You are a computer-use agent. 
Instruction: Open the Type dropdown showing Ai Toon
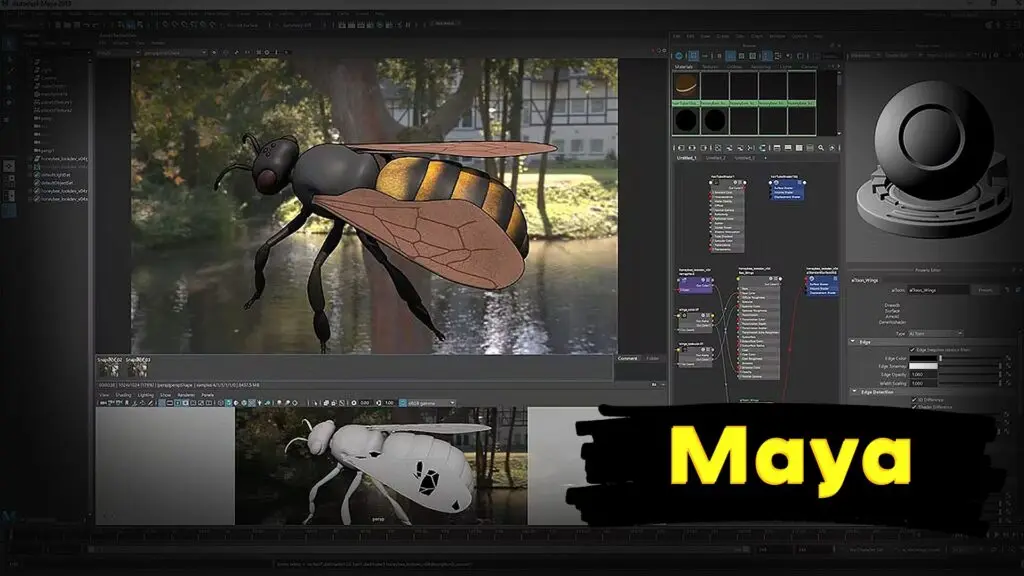tap(935, 334)
